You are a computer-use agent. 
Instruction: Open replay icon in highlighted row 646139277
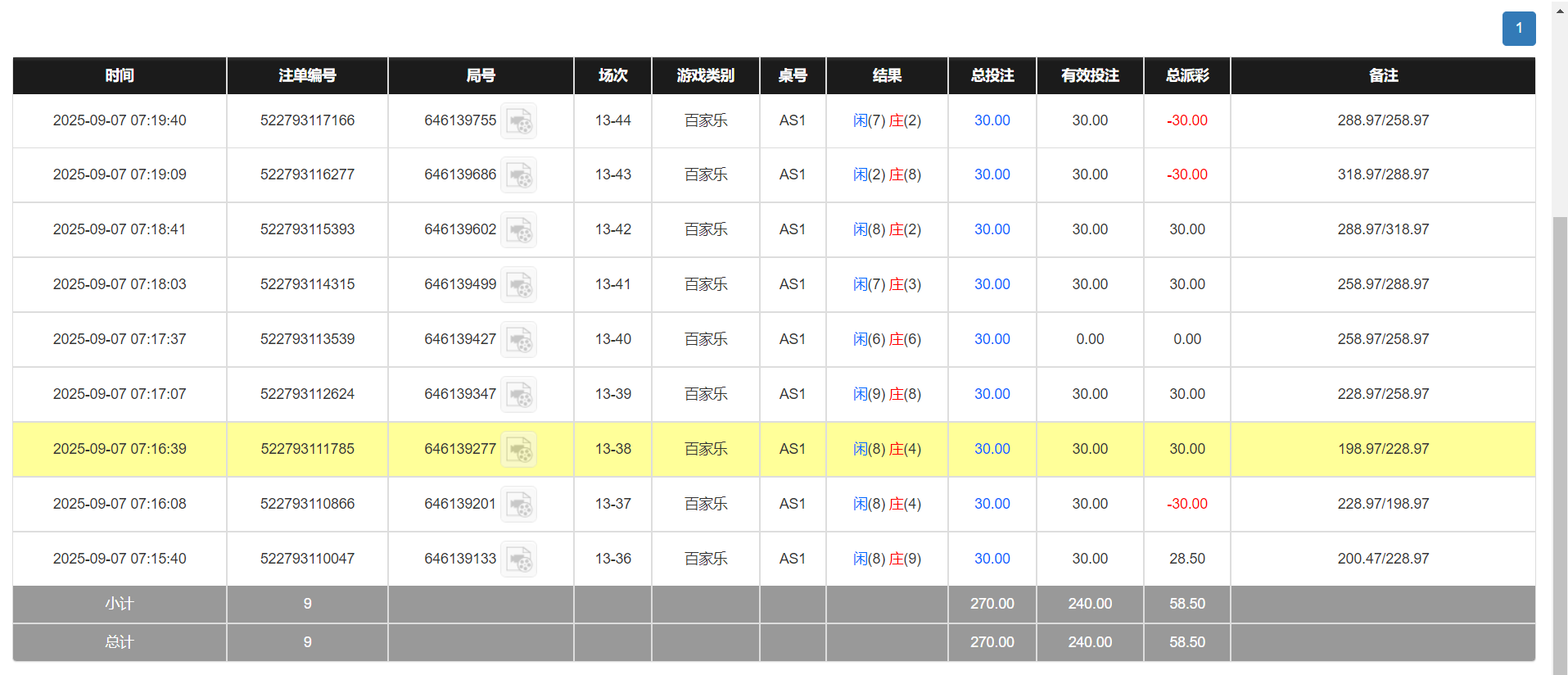(x=518, y=450)
